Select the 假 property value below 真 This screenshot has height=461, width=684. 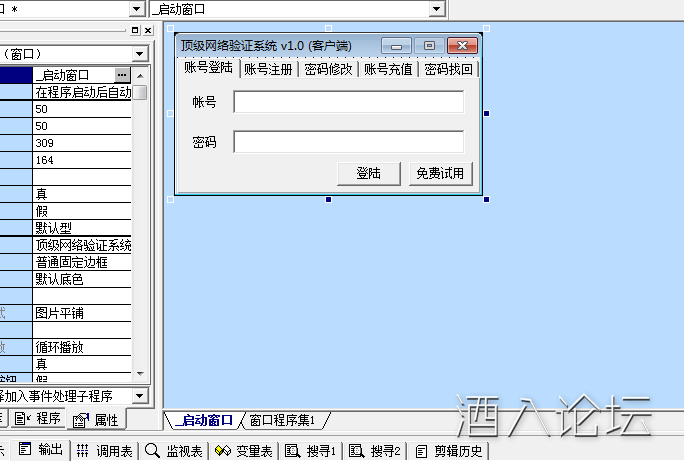tap(82, 211)
